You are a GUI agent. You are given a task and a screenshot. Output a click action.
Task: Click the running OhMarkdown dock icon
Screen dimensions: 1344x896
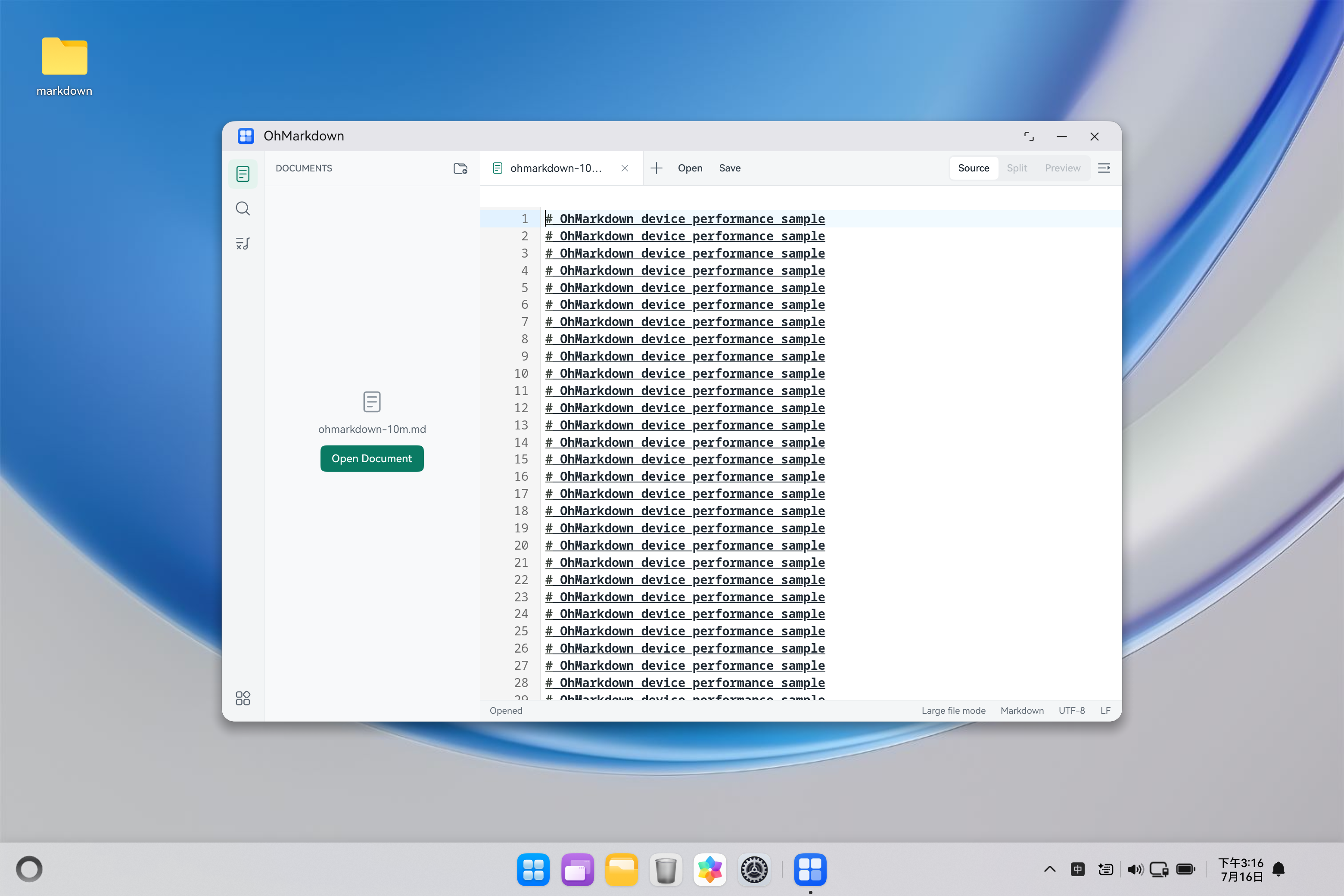[810, 869]
